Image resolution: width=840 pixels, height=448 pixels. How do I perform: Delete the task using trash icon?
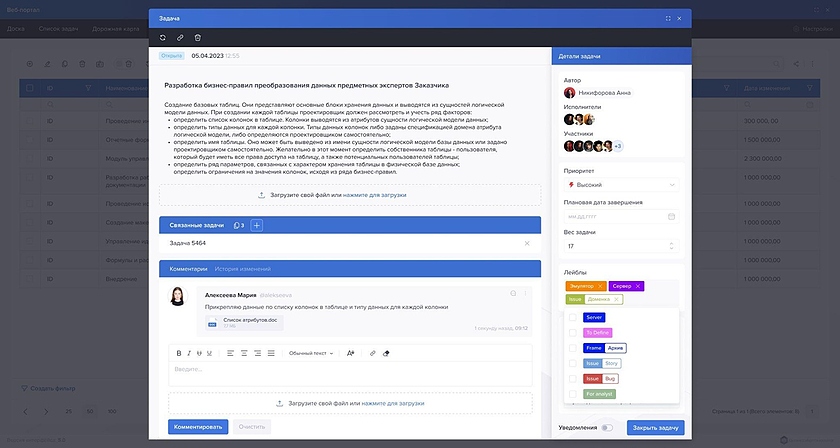(x=197, y=37)
